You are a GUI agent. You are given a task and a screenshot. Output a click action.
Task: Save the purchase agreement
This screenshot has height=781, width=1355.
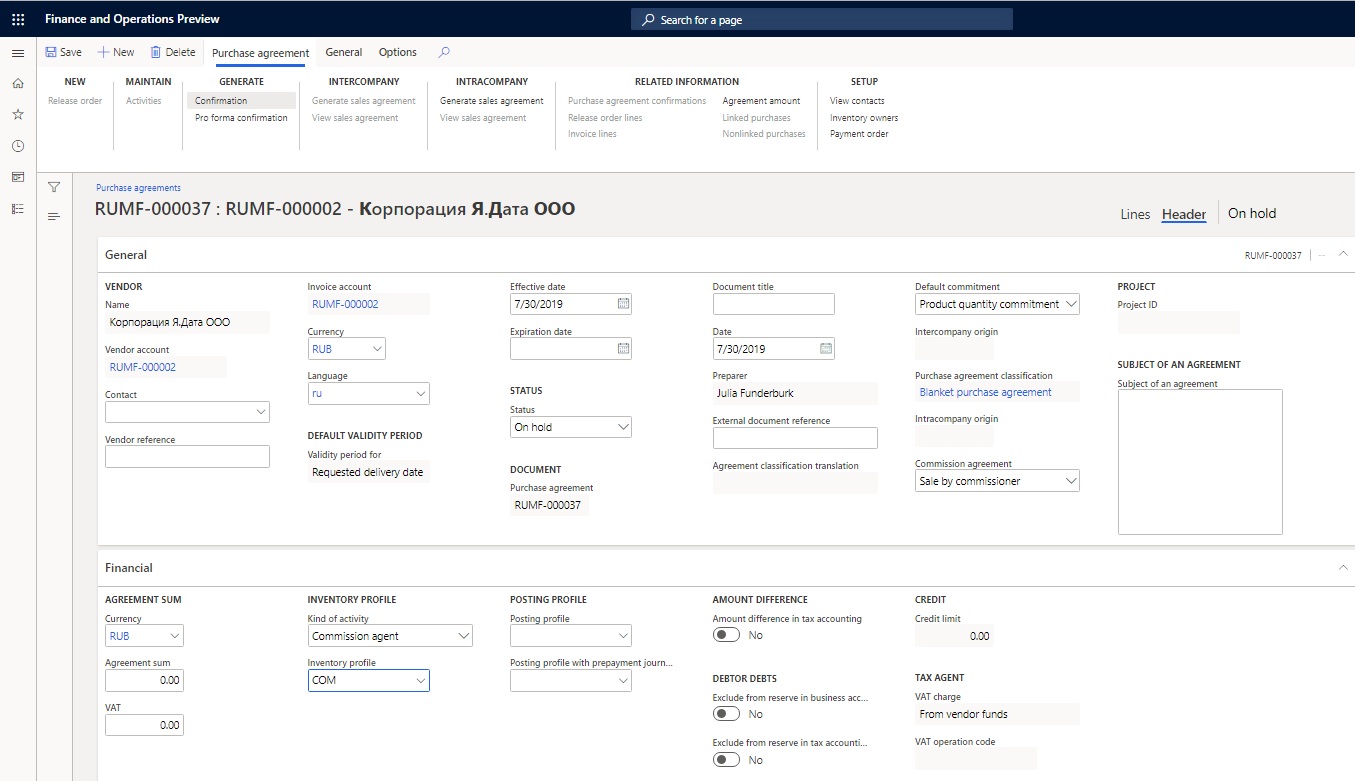pos(64,52)
